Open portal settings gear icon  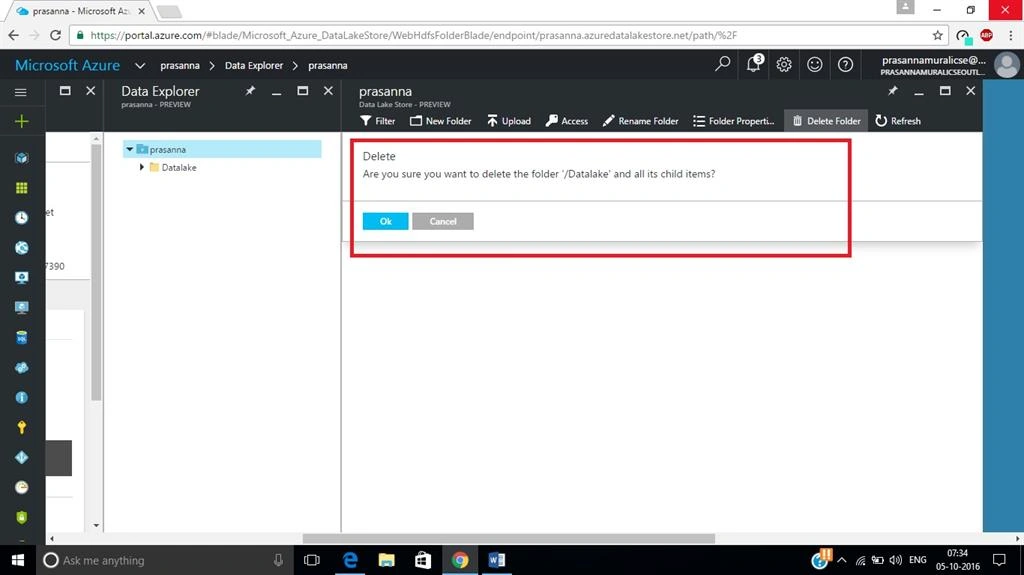[x=784, y=65]
